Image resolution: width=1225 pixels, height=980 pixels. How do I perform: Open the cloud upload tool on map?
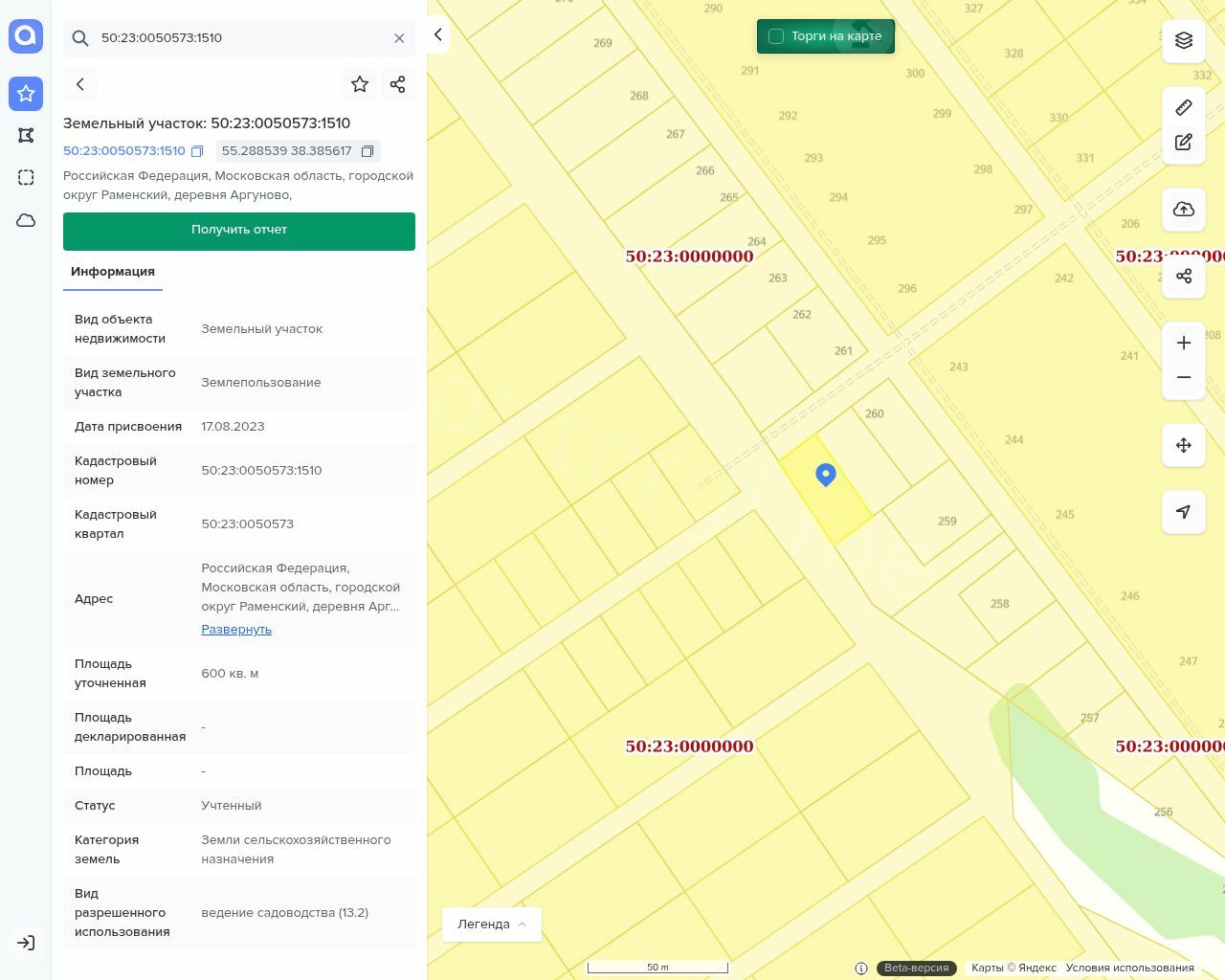1184,210
